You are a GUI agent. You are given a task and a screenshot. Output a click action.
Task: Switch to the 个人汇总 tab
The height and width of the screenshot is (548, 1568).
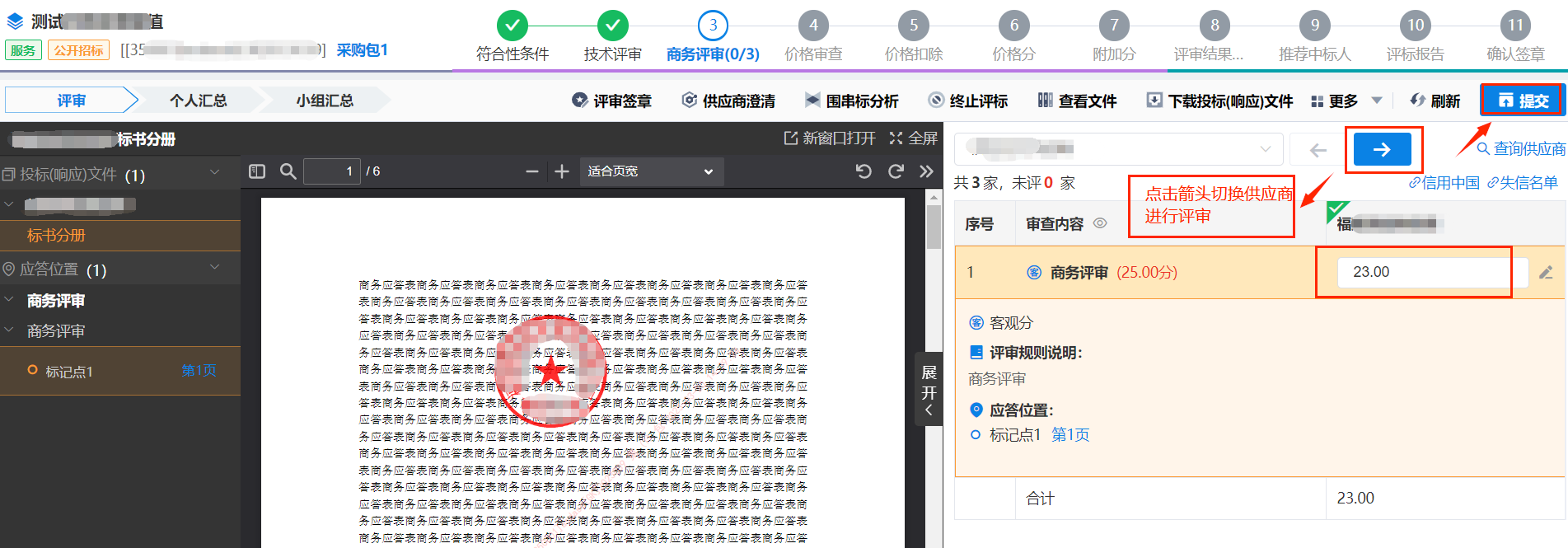[198, 101]
